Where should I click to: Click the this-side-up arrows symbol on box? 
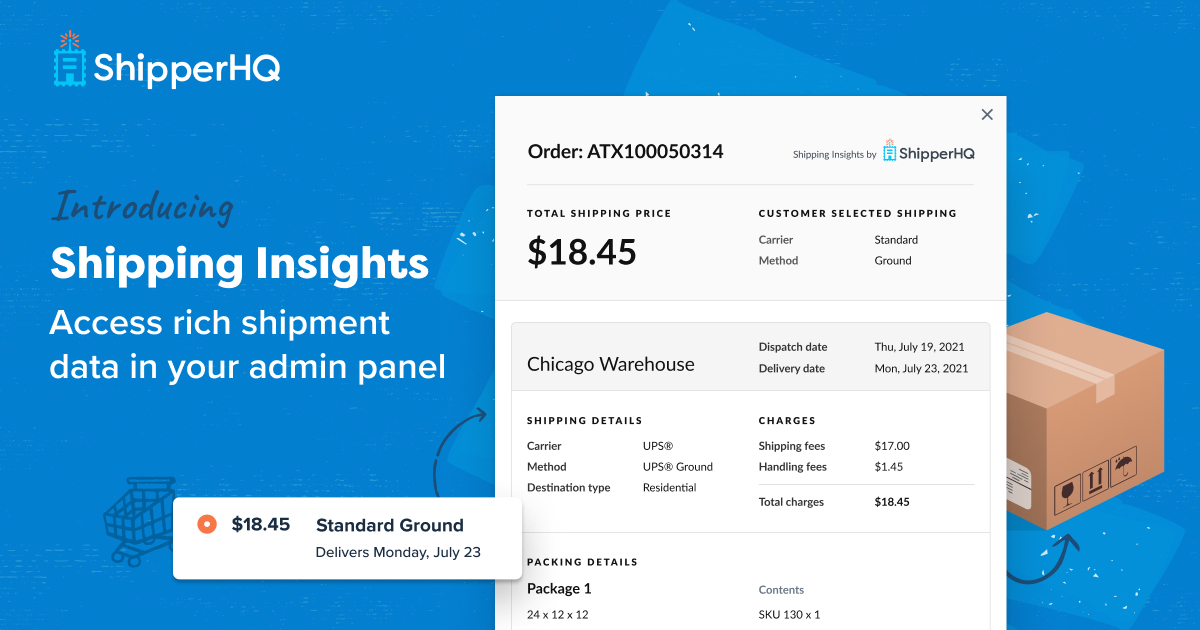click(1095, 480)
